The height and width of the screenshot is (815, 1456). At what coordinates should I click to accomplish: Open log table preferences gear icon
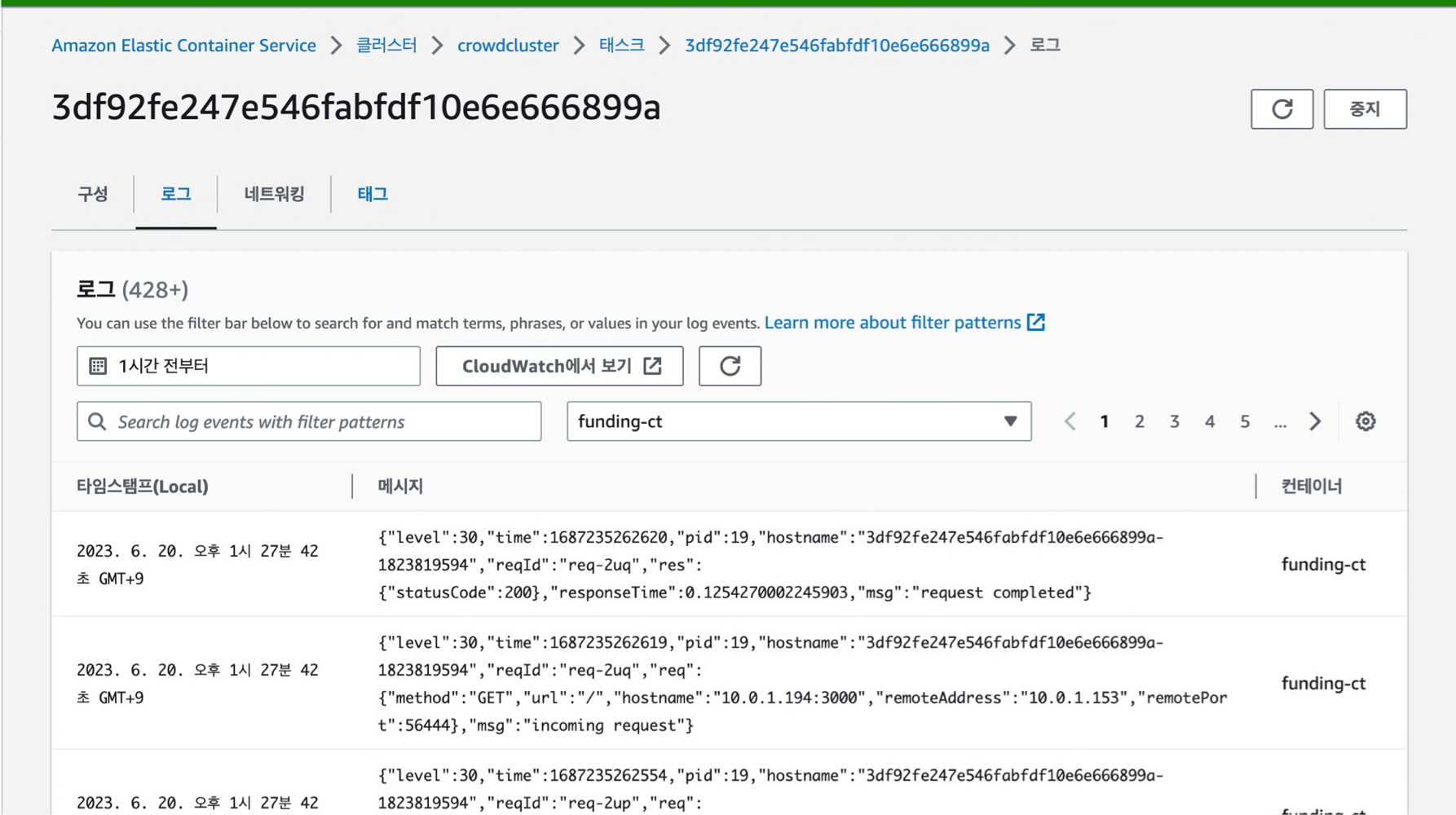[1366, 421]
